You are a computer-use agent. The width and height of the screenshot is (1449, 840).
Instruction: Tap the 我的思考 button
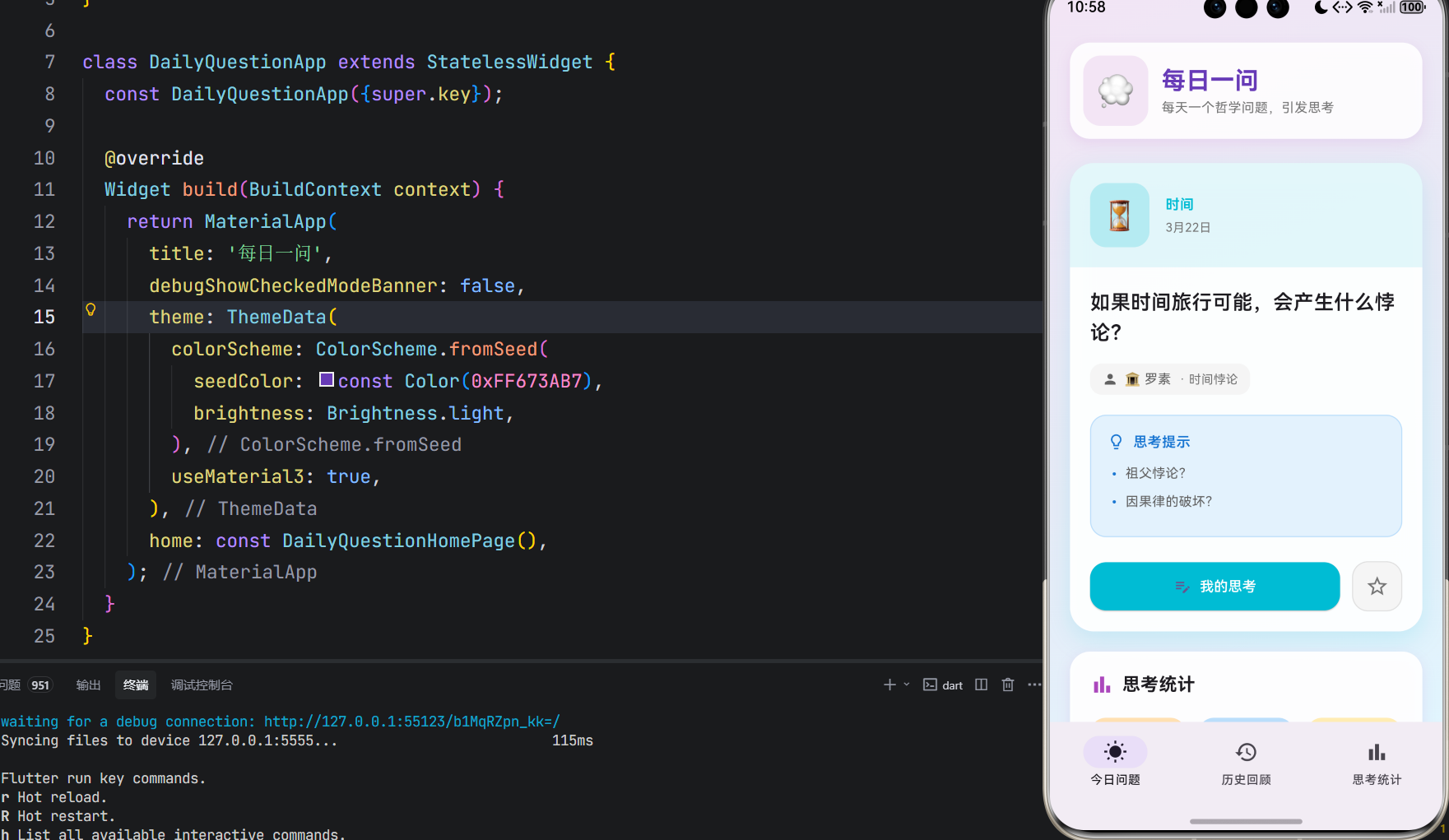coord(1214,587)
